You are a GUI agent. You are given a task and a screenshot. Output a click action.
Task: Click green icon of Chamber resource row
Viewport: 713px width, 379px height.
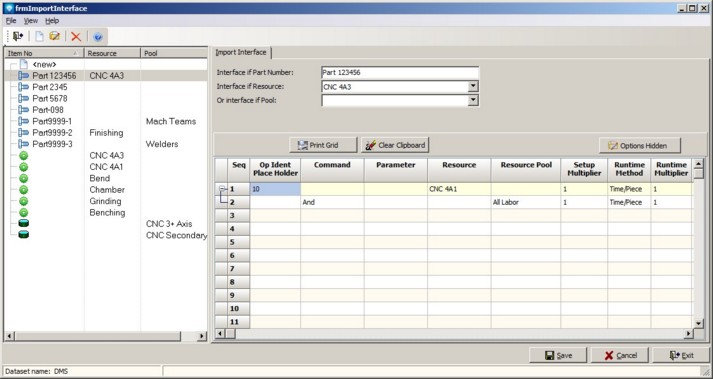pos(24,190)
